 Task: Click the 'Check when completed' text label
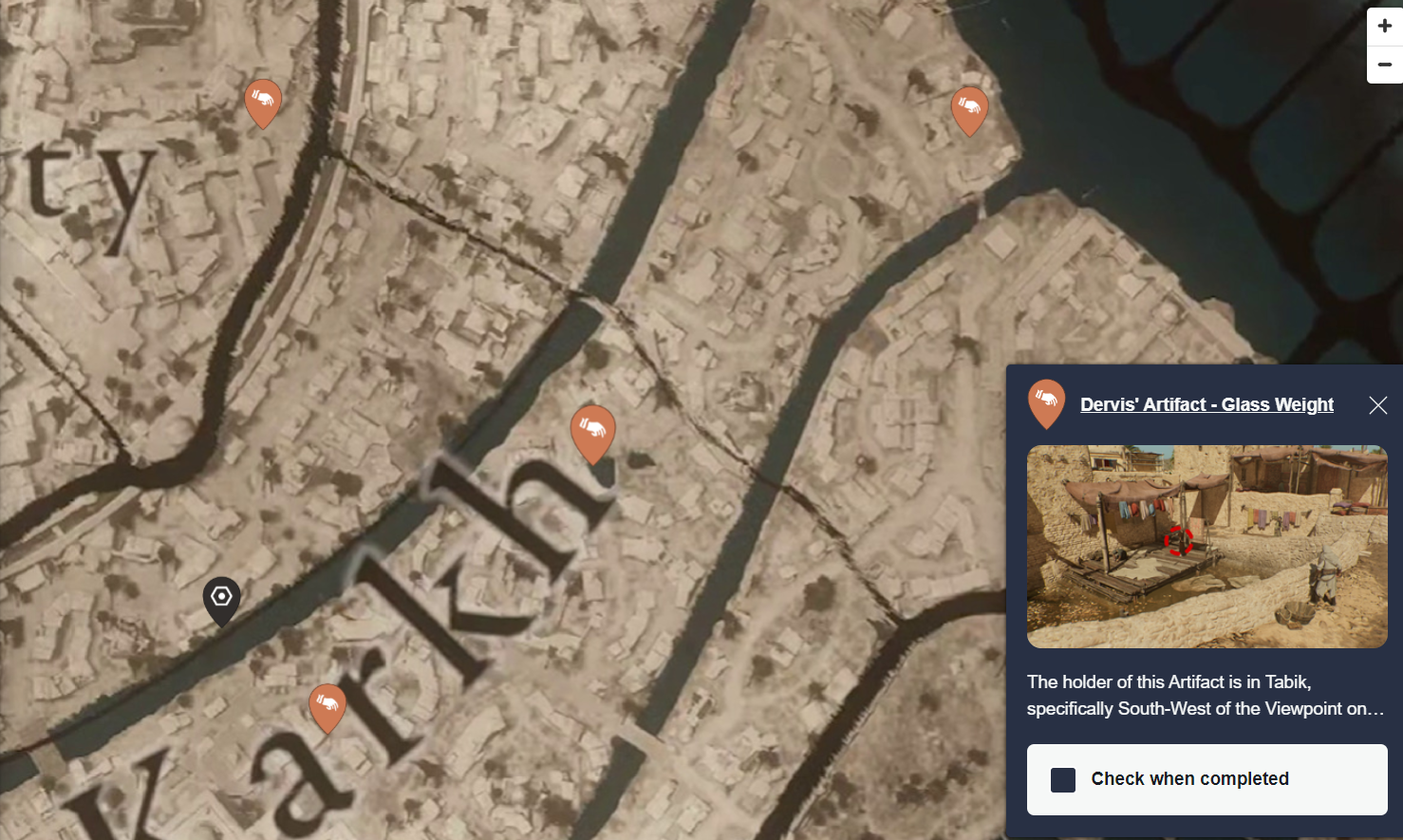coord(1189,779)
